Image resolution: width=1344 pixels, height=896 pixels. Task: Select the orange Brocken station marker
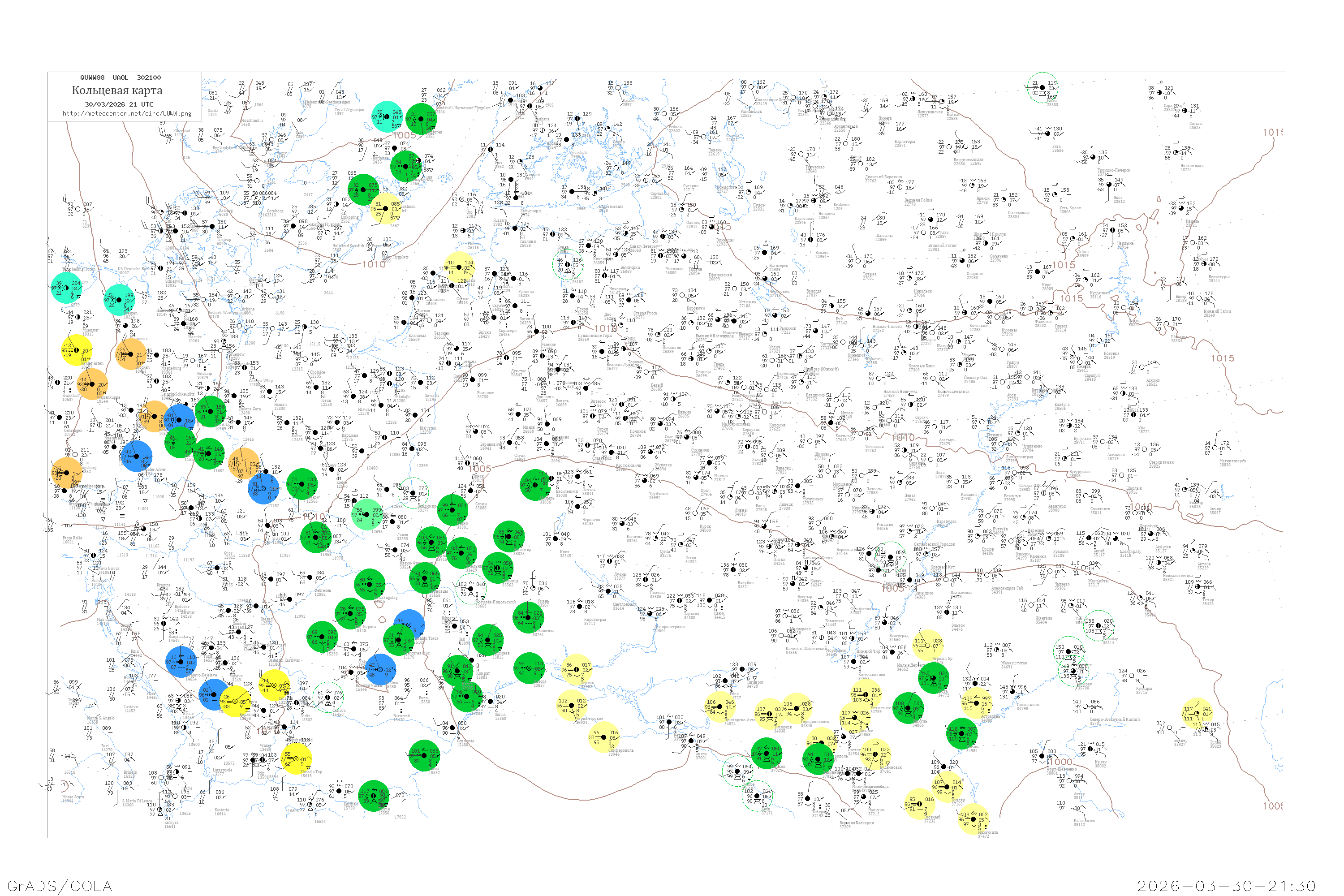tap(131, 354)
